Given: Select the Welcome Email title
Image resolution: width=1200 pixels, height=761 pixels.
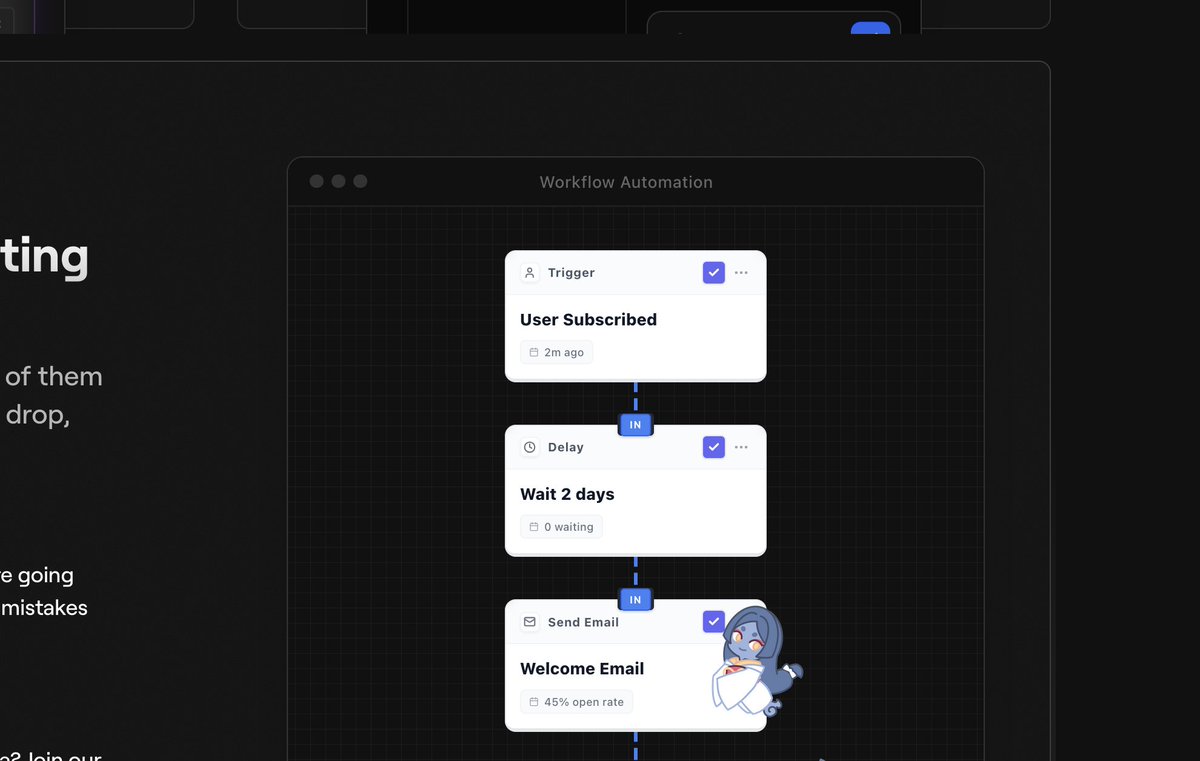Looking at the screenshot, I should coord(582,669).
